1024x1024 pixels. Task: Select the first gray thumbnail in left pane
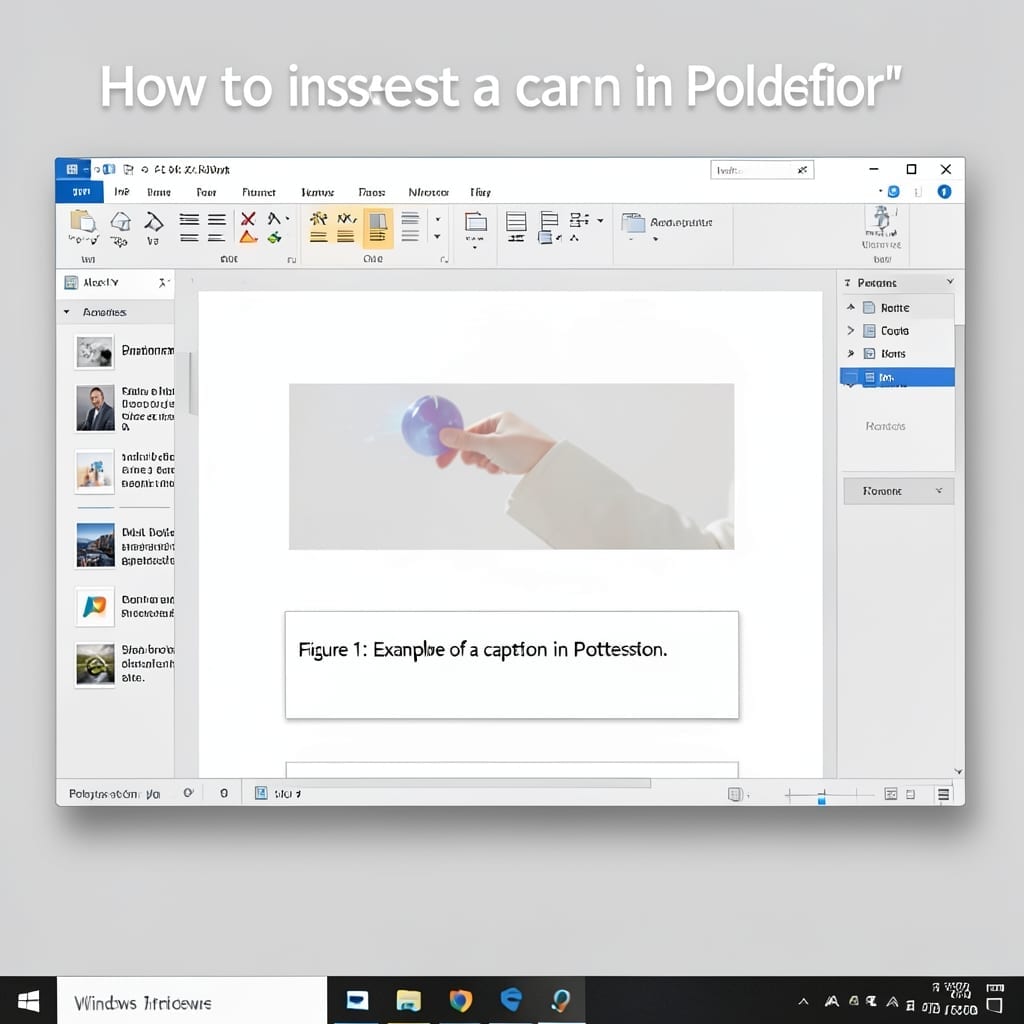[95, 352]
